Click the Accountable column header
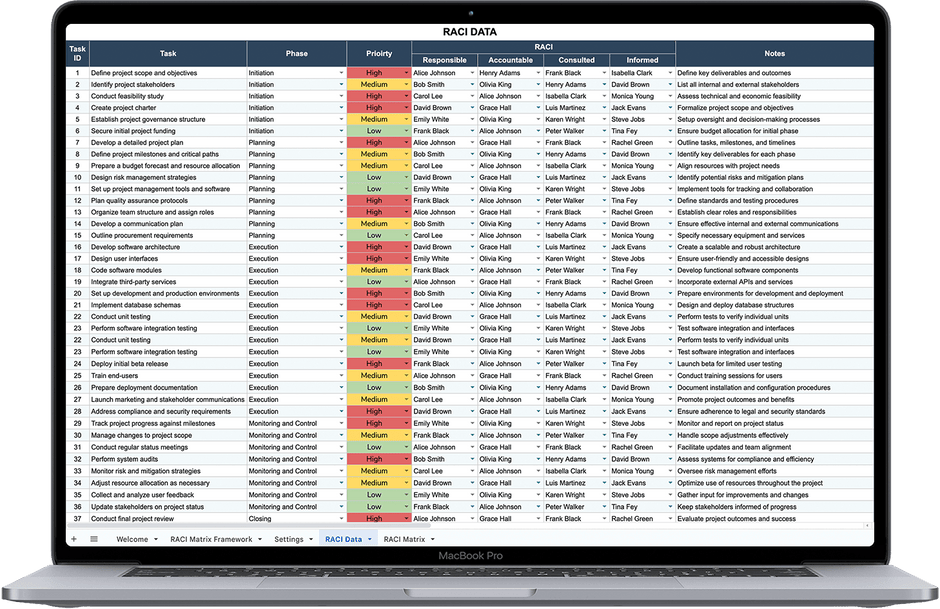Viewport: 940px width, 609px height. coord(510,60)
